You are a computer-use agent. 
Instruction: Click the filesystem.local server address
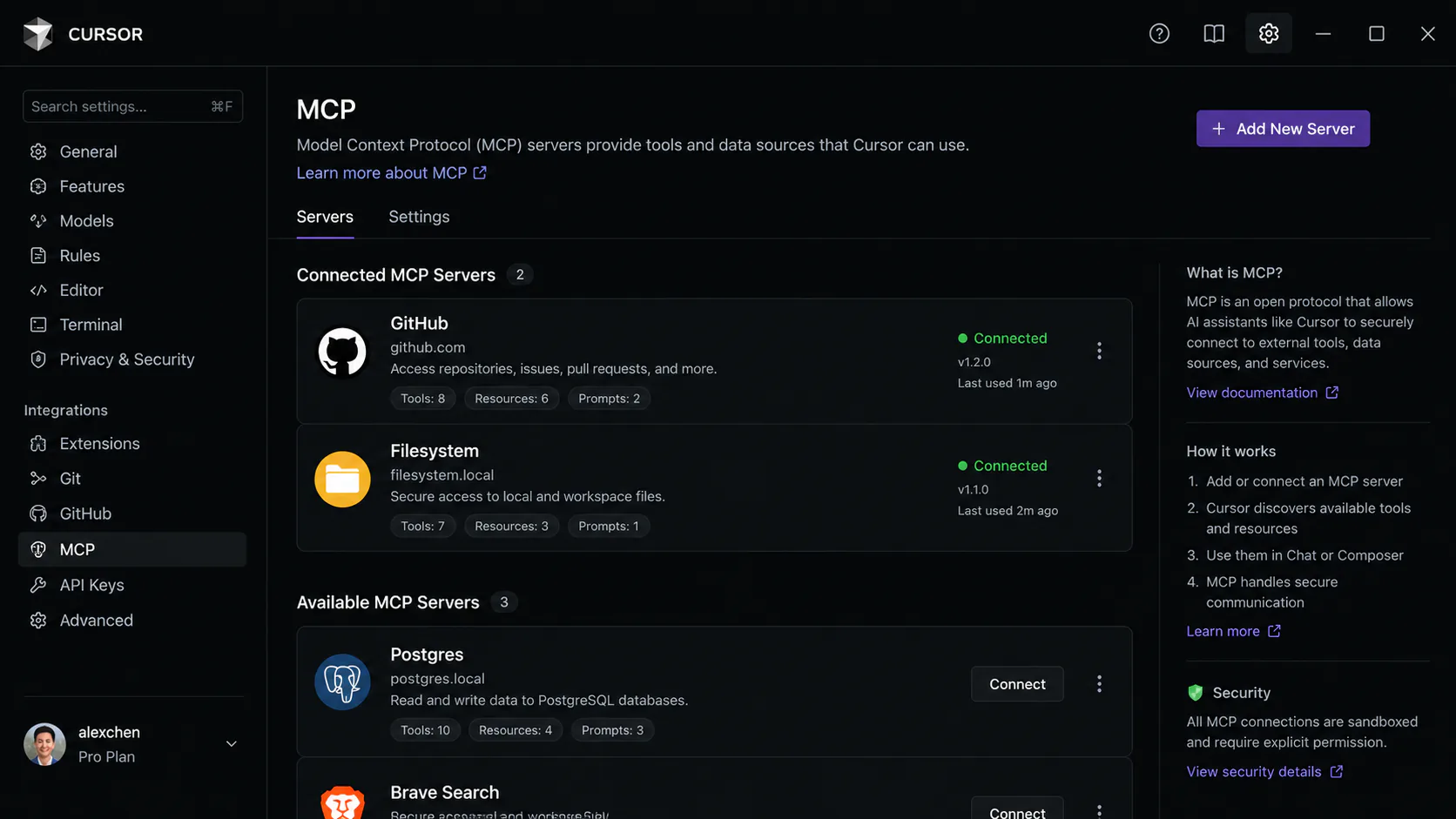point(442,475)
